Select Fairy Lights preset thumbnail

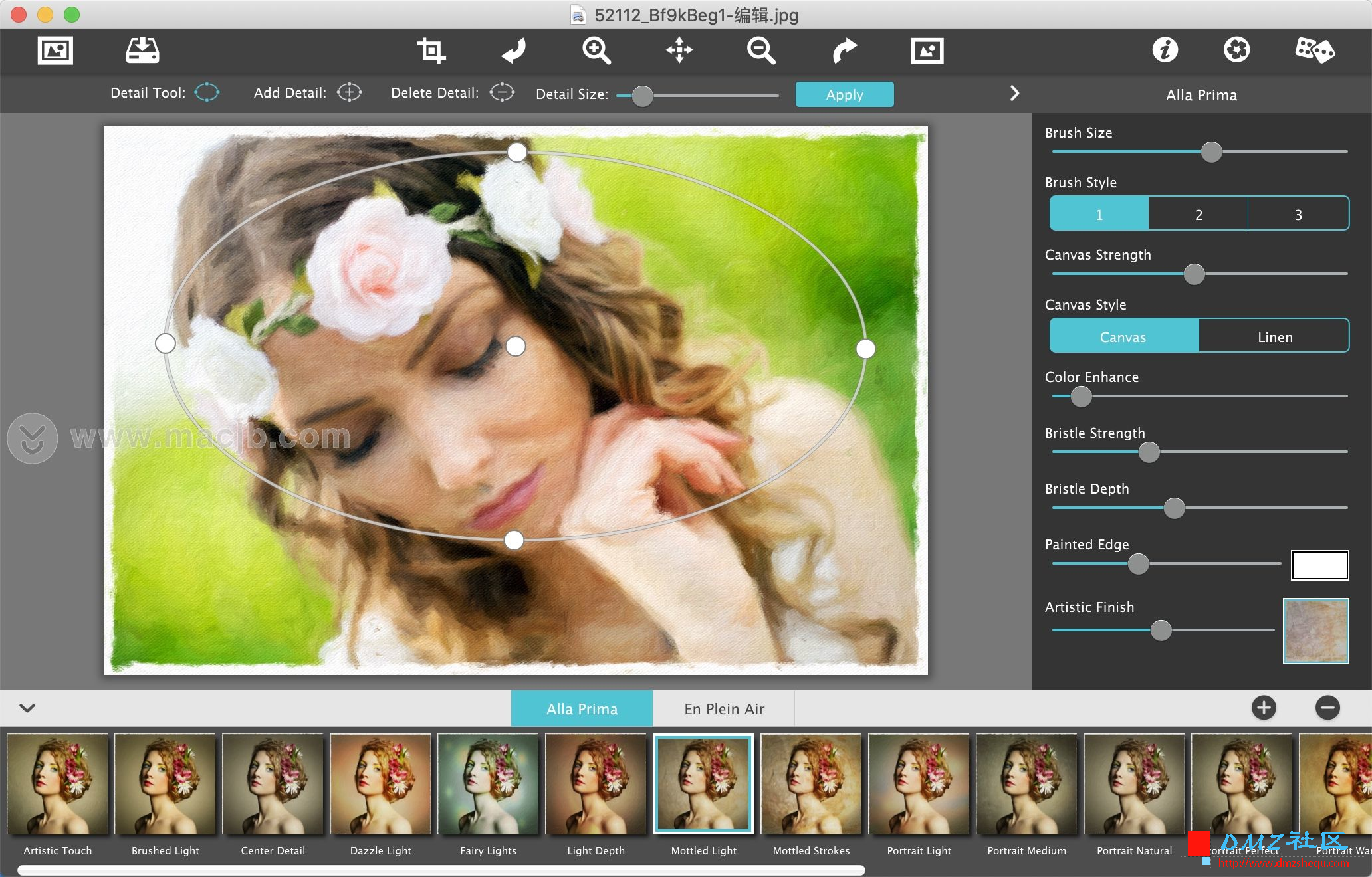coord(489,785)
